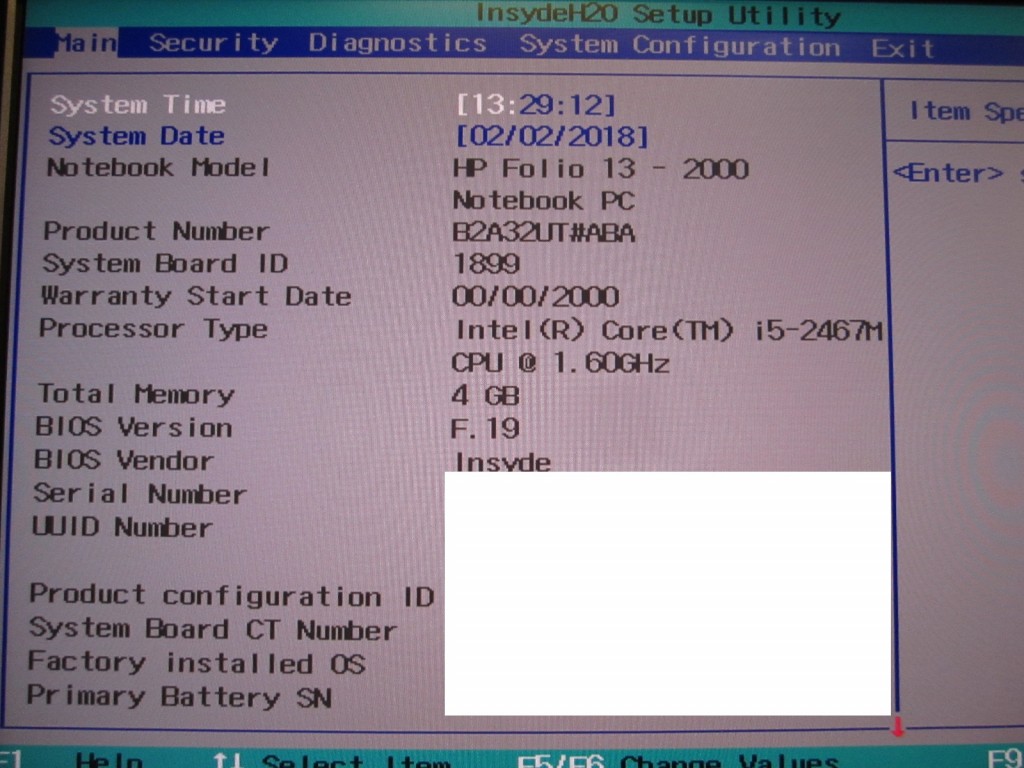Click the 1899 system board value
The height and width of the screenshot is (768, 1024).
pyautogui.click(x=486, y=264)
